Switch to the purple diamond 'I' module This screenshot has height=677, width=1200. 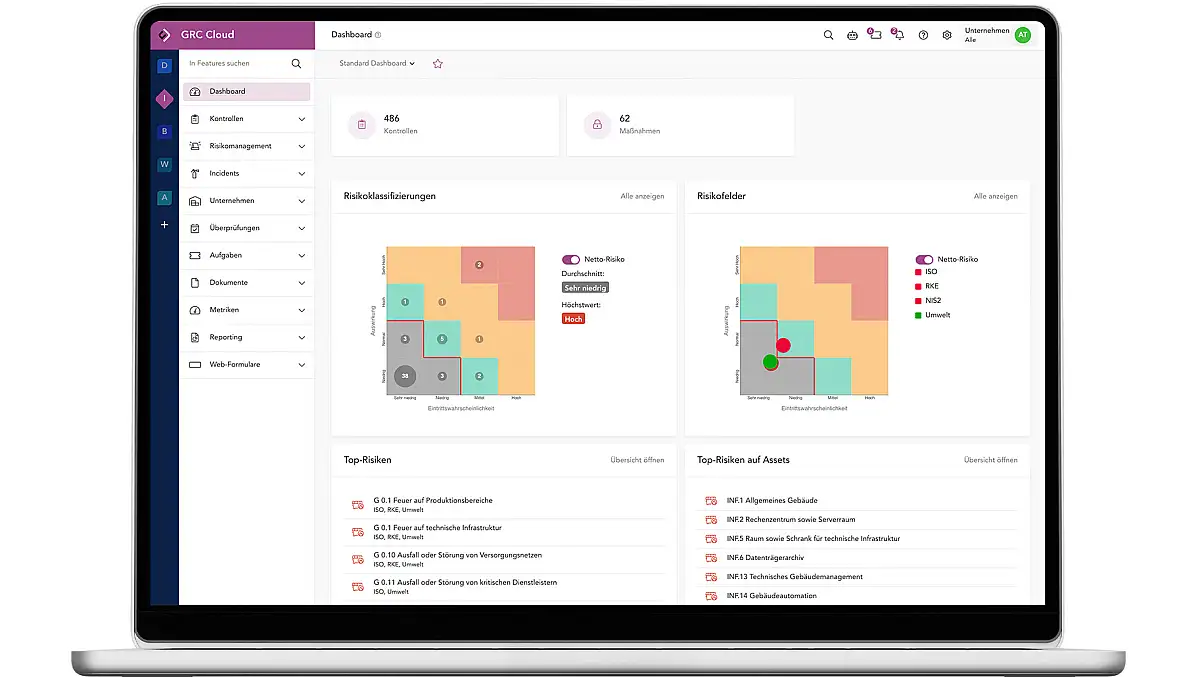coord(165,98)
